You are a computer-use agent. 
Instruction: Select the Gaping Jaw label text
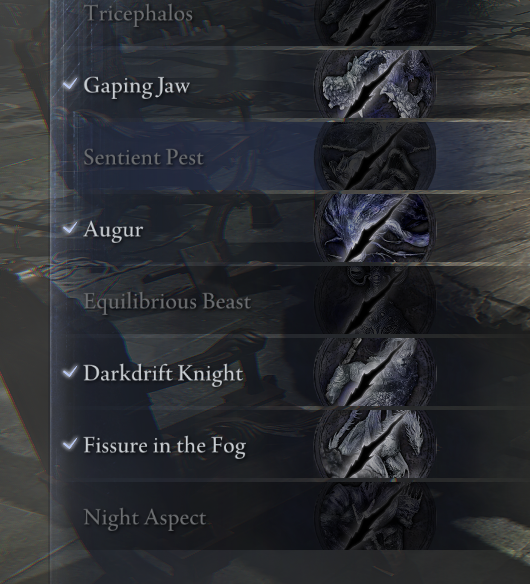point(137,86)
